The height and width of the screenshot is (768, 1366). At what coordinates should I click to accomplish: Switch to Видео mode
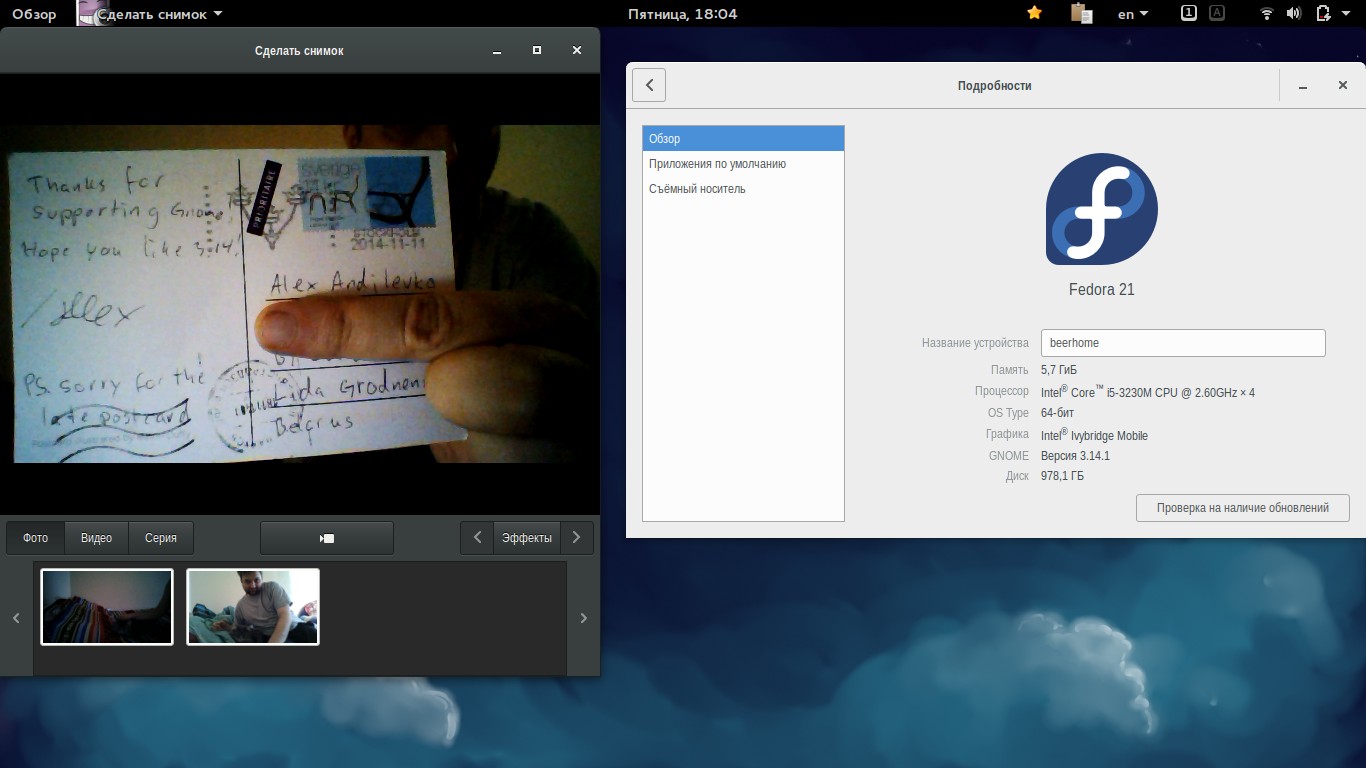click(97, 538)
